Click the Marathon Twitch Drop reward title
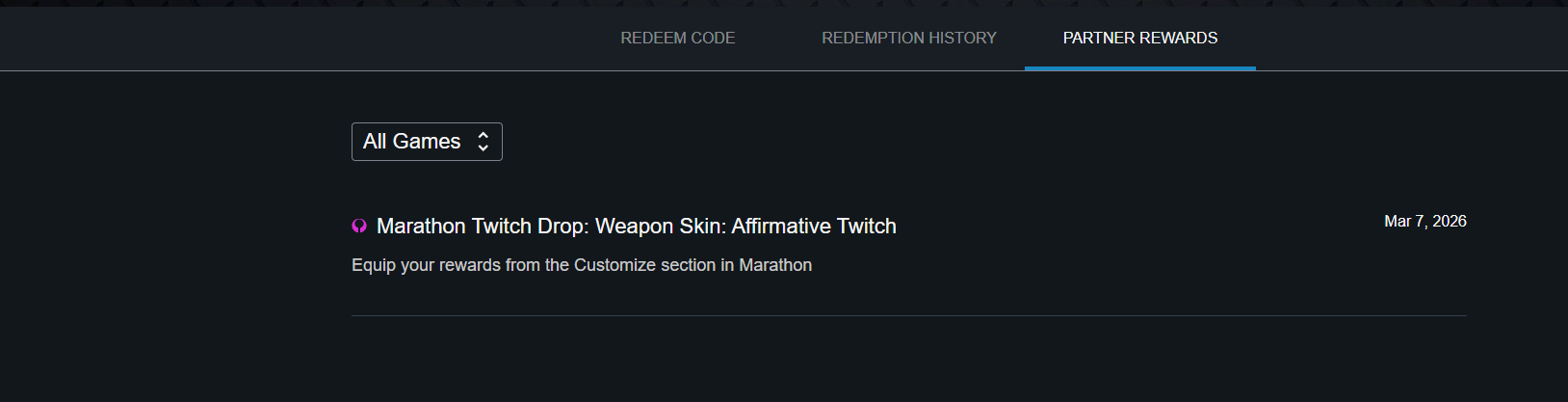 point(636,227)
